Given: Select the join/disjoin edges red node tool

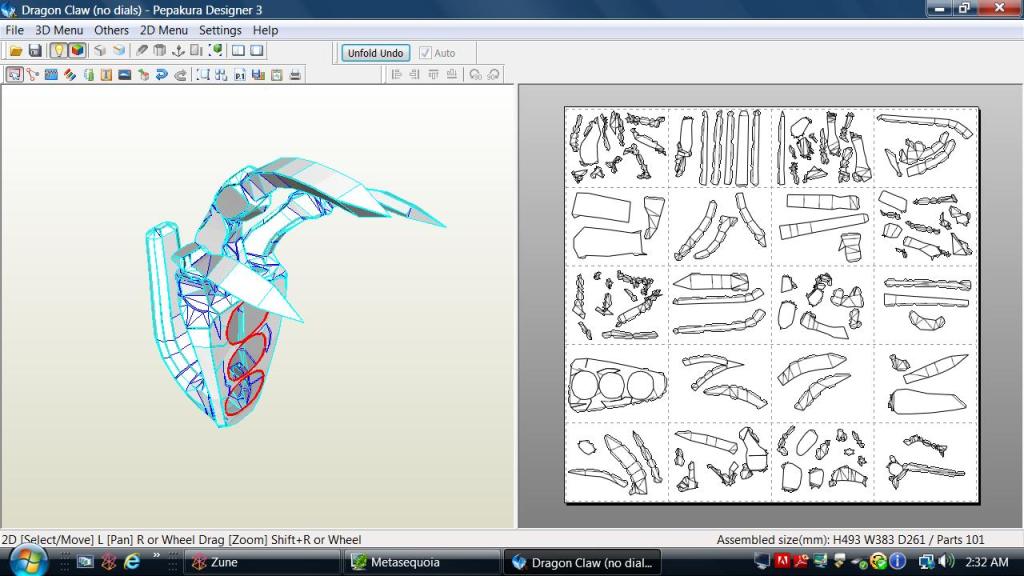Looking at the screenshot, I should [x=33, y=74].
